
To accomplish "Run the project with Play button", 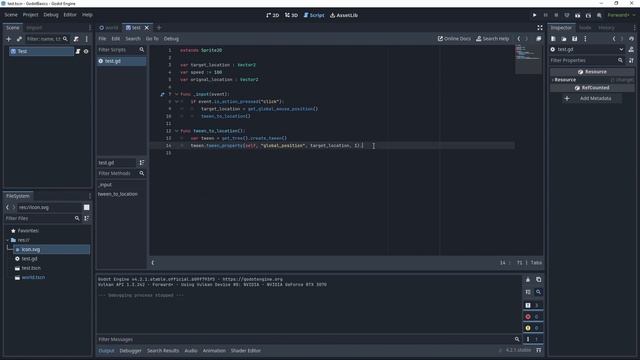I will (534, 15).
